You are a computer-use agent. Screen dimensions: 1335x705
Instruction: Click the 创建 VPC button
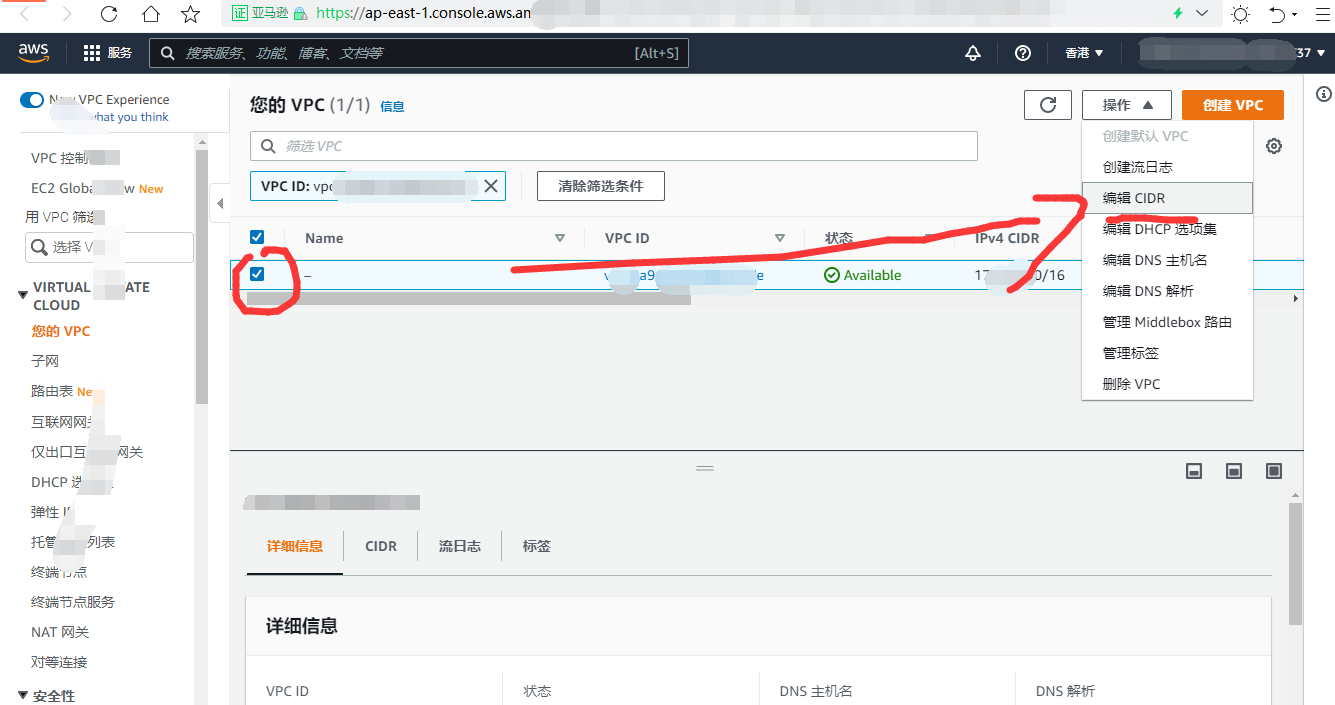pos(1232,104)
